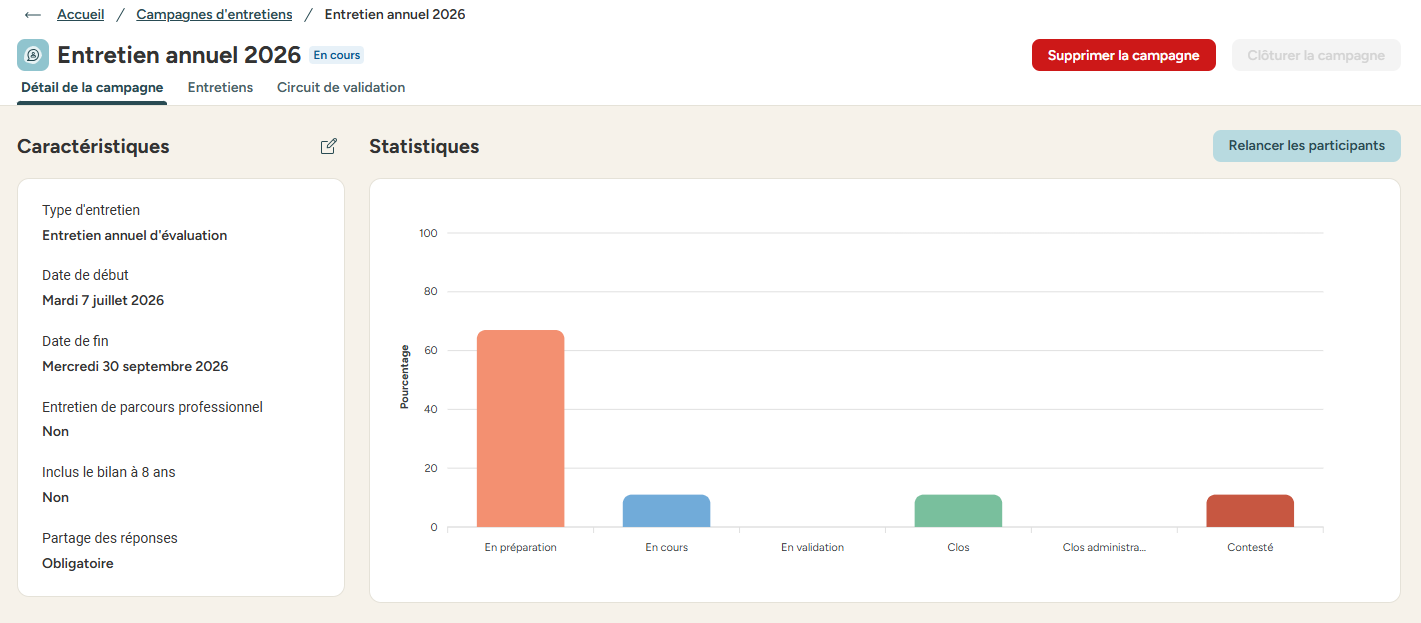Click the Clôturer la campagne button
1421x623 pixels.
(1316, 55)
